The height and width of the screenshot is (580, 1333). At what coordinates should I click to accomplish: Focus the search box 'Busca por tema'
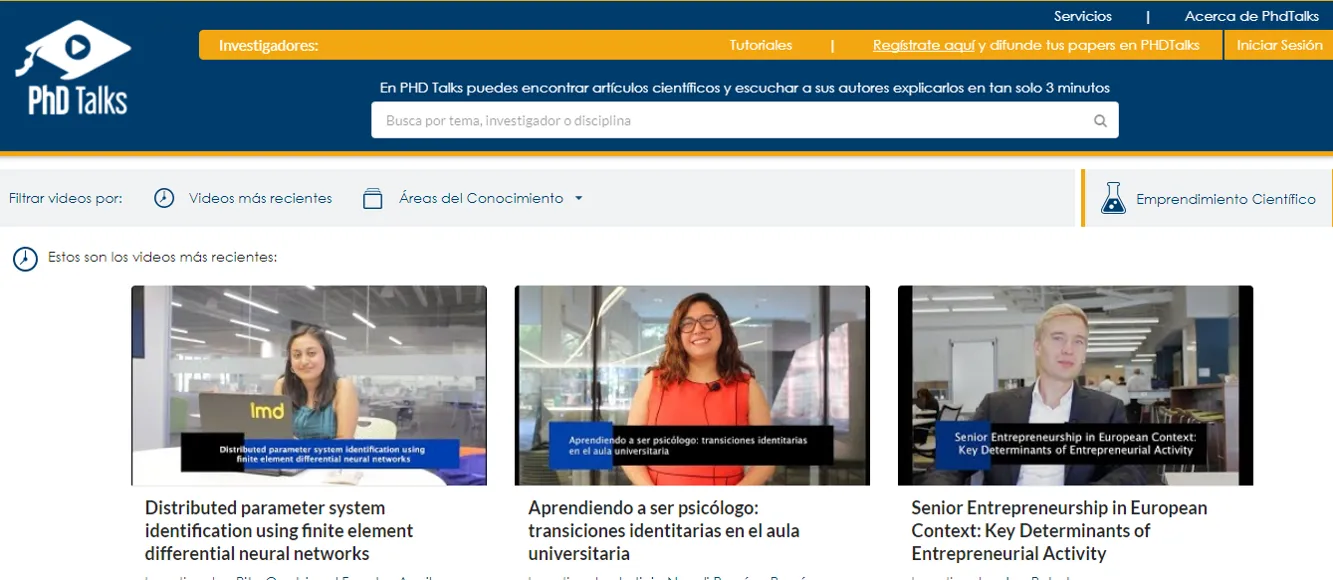coord(745,120)
